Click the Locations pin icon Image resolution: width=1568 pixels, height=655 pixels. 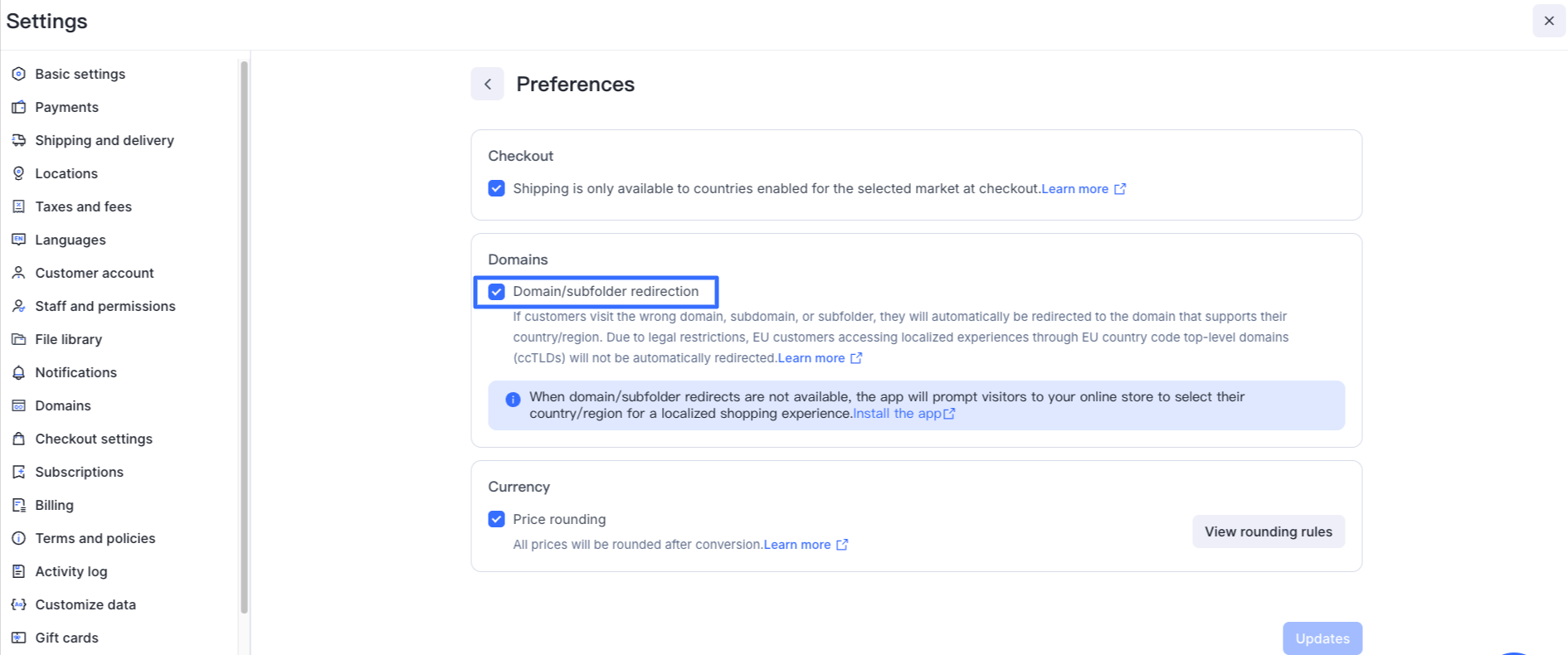point(18,173)
